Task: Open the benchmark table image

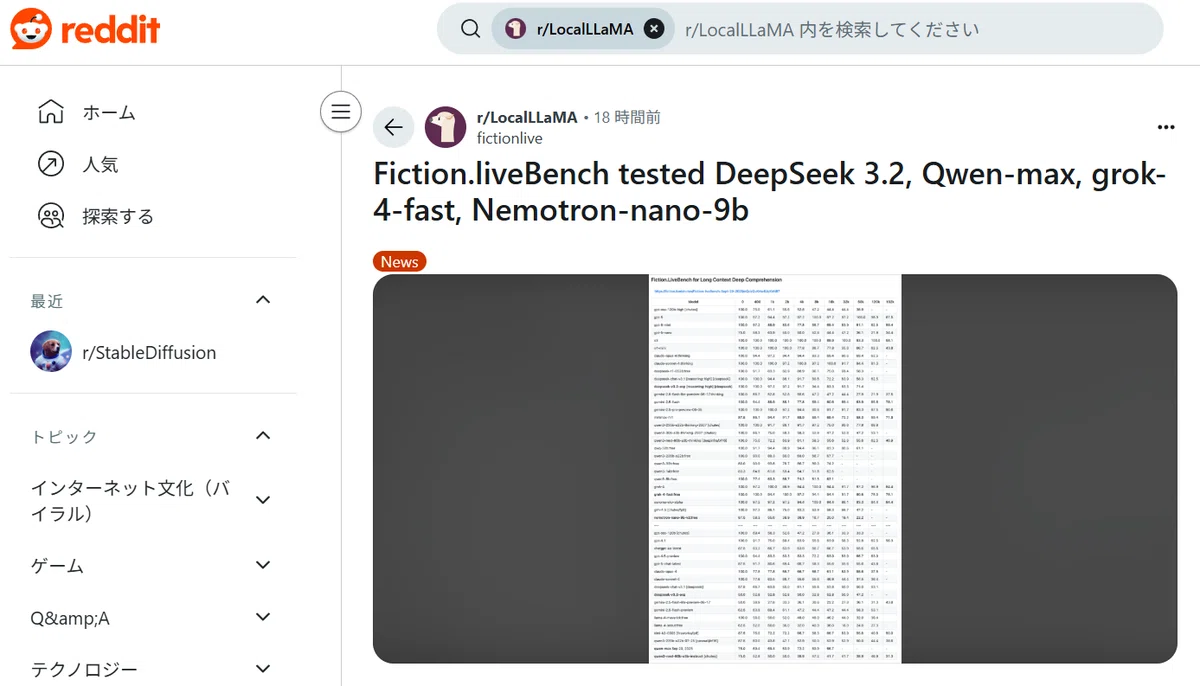Action: coord(775,468)
